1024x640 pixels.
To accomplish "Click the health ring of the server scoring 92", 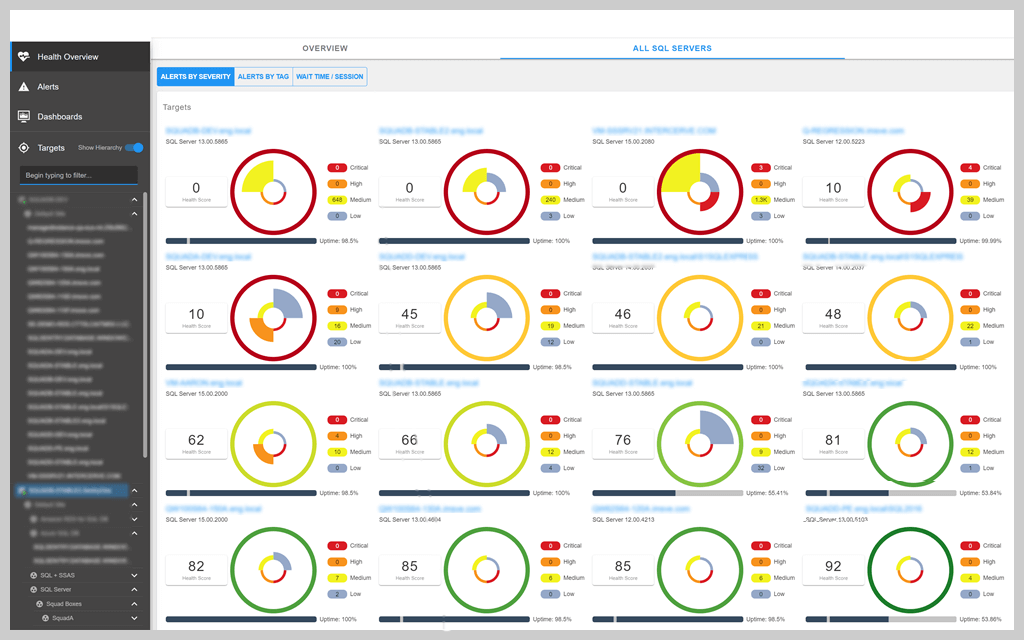I will coord(910,570).
